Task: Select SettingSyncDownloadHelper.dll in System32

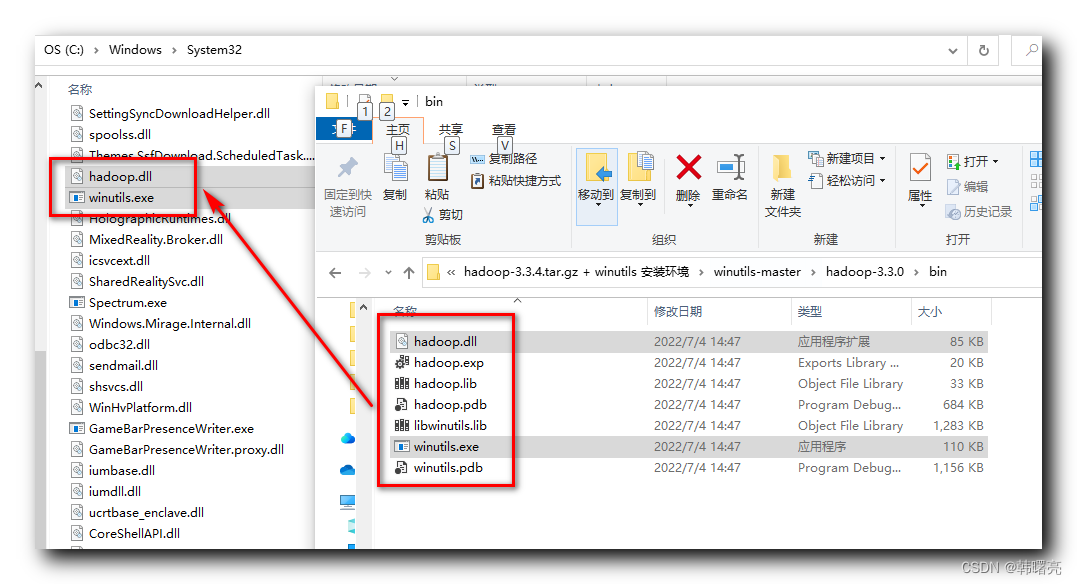Action: [x=179, y=114]
